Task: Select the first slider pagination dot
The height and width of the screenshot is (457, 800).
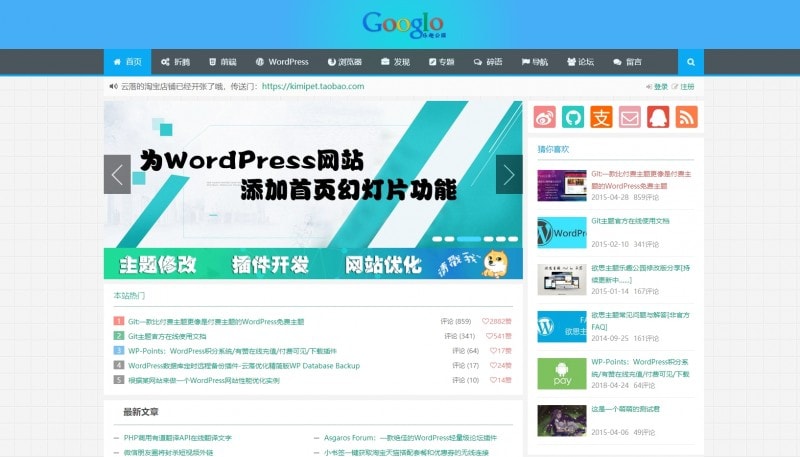Action: pos(437,239)
